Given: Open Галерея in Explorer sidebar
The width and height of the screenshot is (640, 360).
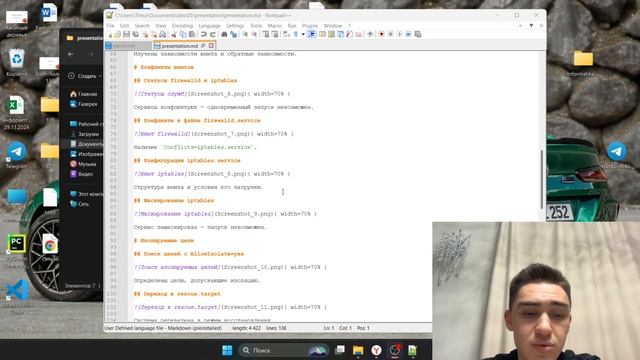Looking at the screenshot, I should (x=84, y=104).
